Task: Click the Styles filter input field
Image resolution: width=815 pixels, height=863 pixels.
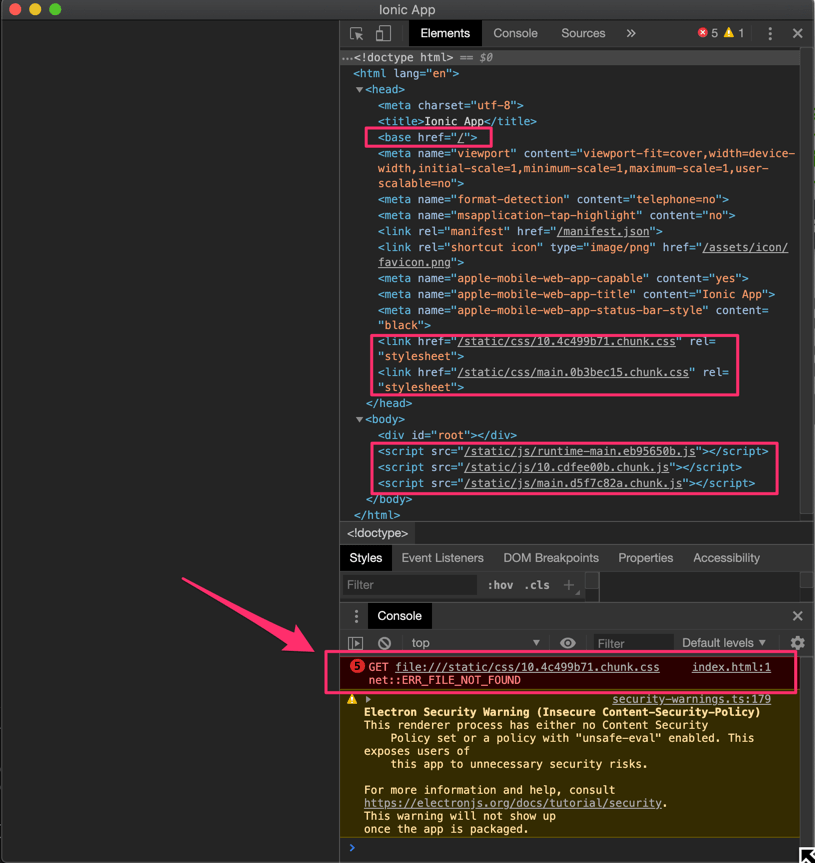Action: [409, 585]
